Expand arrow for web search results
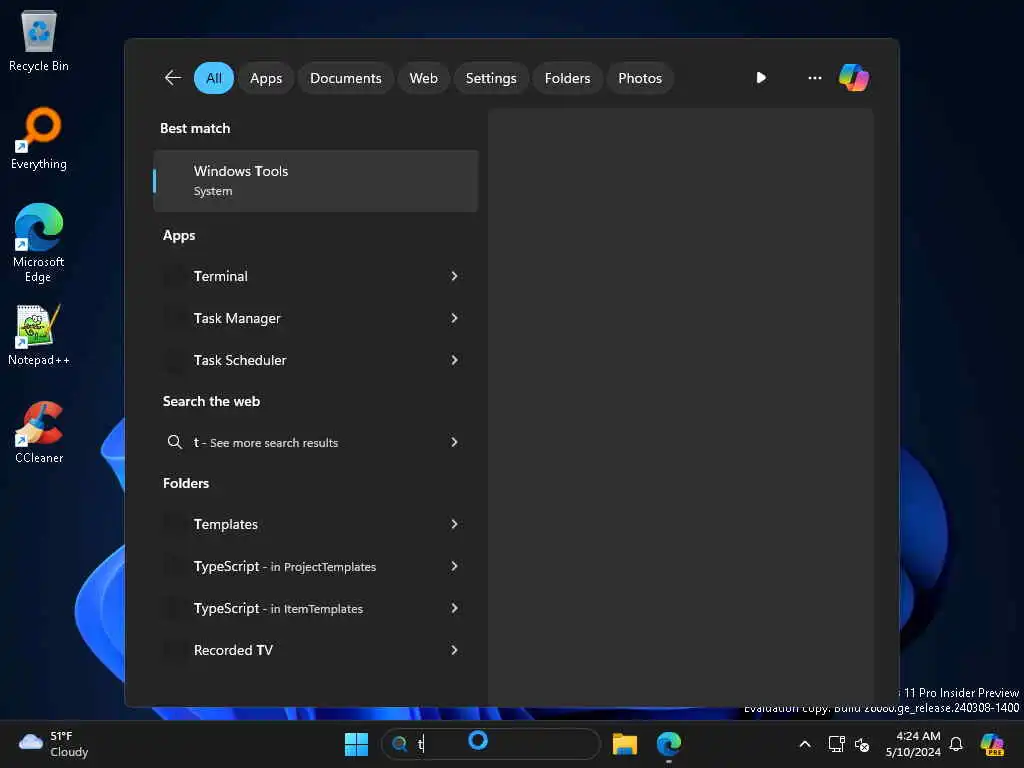The image size is (1024, 768). tap(454, 442)
